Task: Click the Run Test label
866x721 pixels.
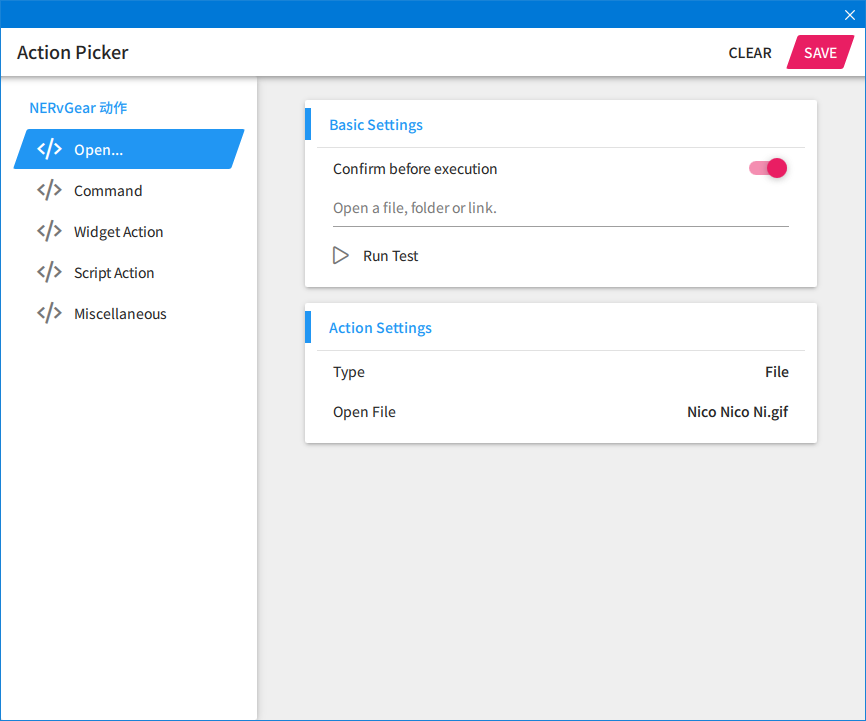Action: coord(390,256)
